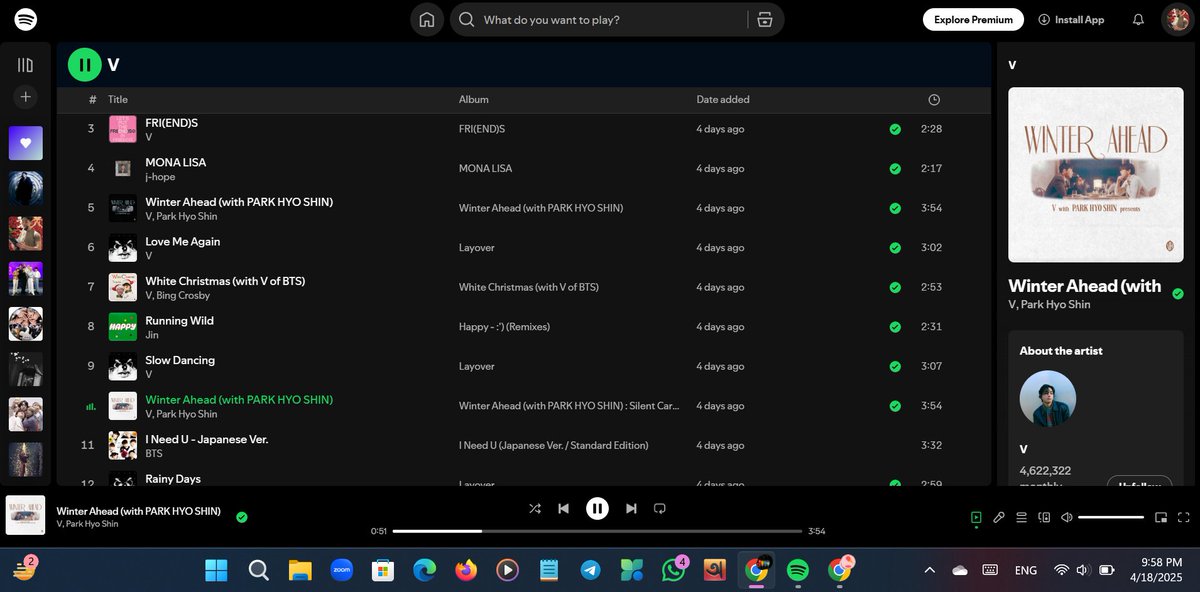Screen dimensions: 1200x592
Task: Toggle the Now Playing view icon
Action: 976,517
